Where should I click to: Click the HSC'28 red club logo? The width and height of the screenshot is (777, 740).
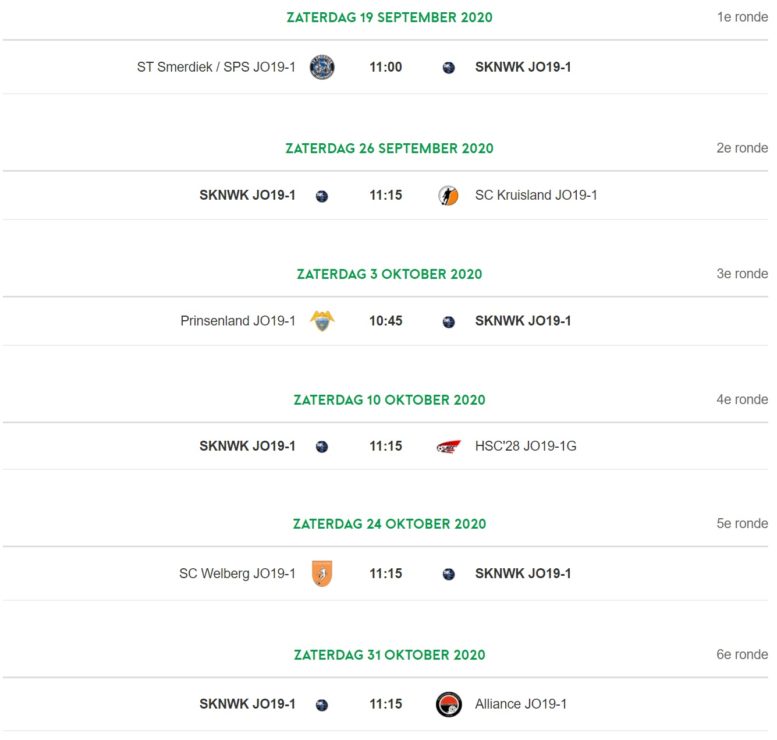(448, 447)
